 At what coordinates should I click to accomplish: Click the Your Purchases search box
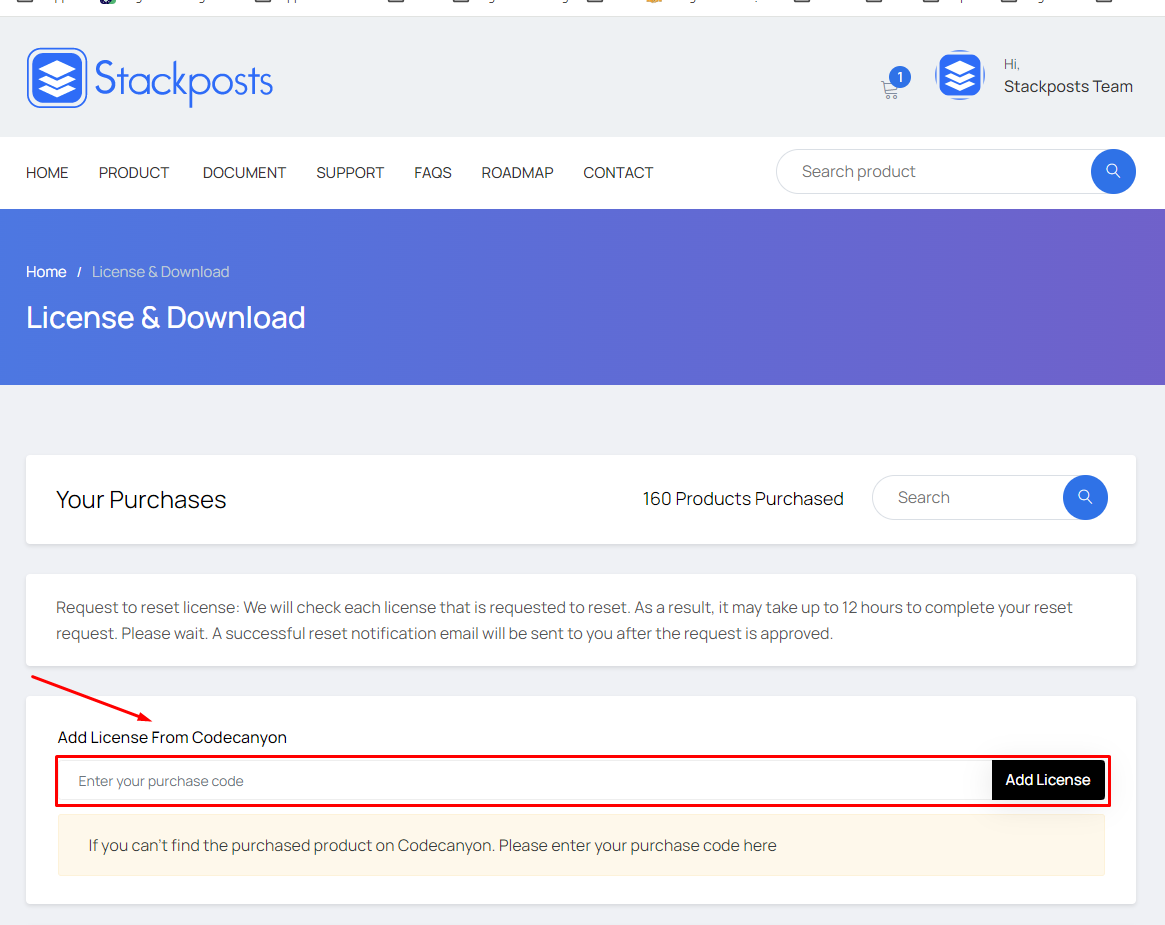(x=965, y=498)
